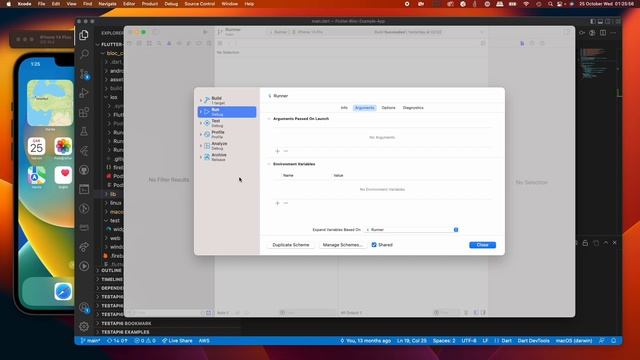Open Maps widget in iPhone simulator

point(50,103)
